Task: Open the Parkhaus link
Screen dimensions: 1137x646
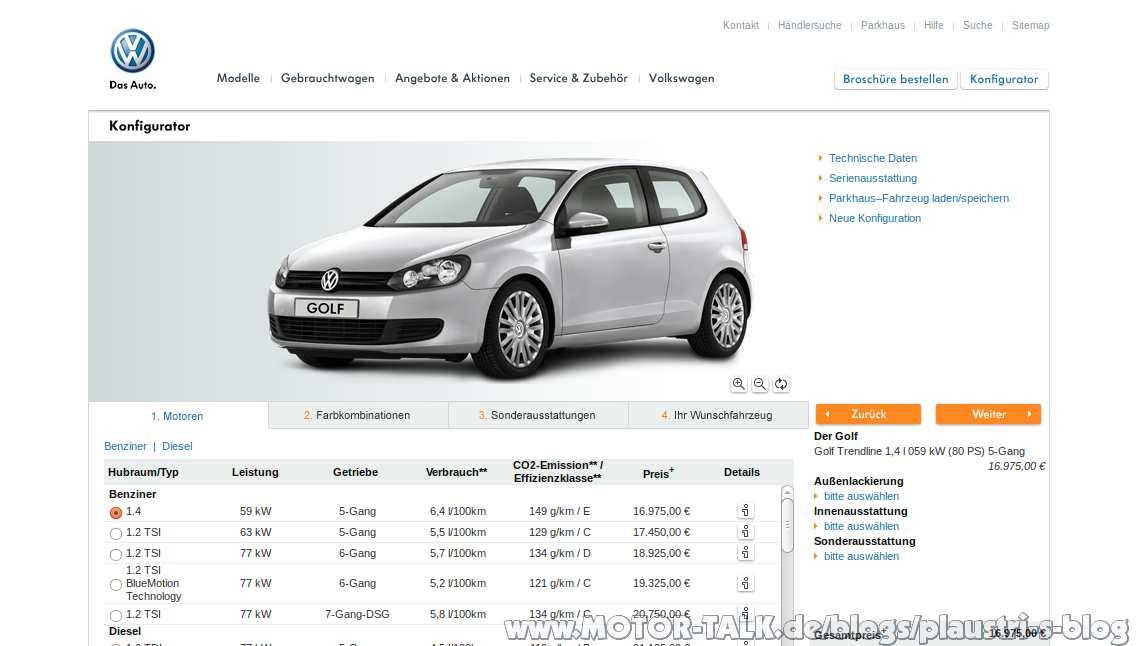Action: 882,25
